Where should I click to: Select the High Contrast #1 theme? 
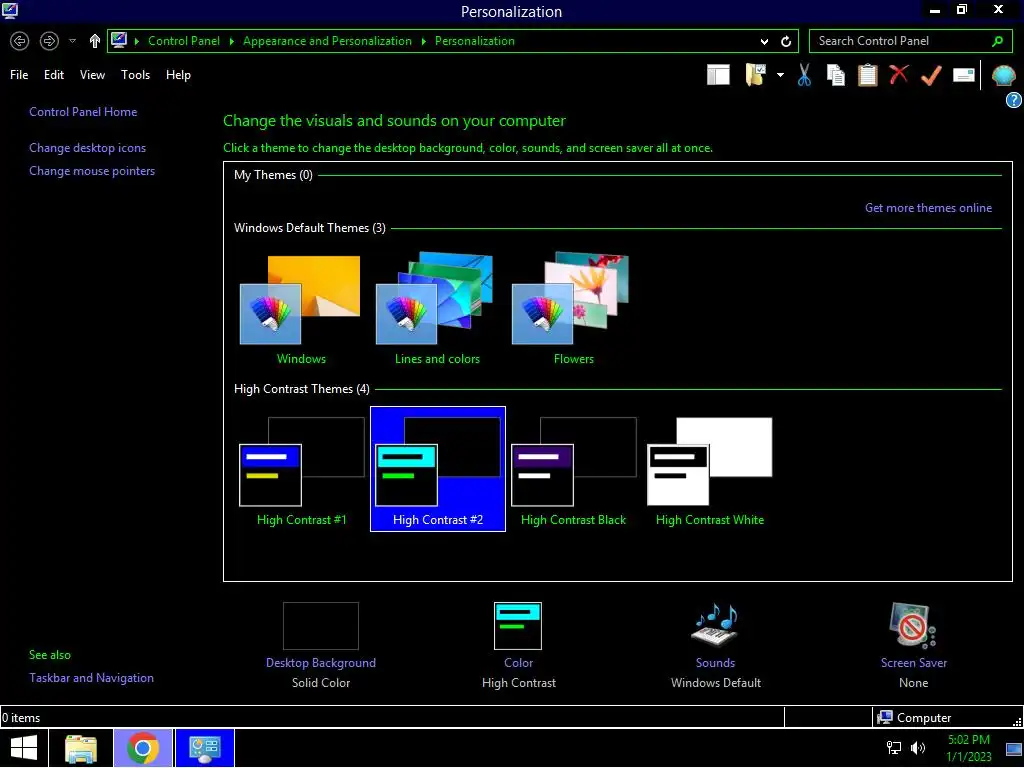pyautogui.click(x=301, y=470)
